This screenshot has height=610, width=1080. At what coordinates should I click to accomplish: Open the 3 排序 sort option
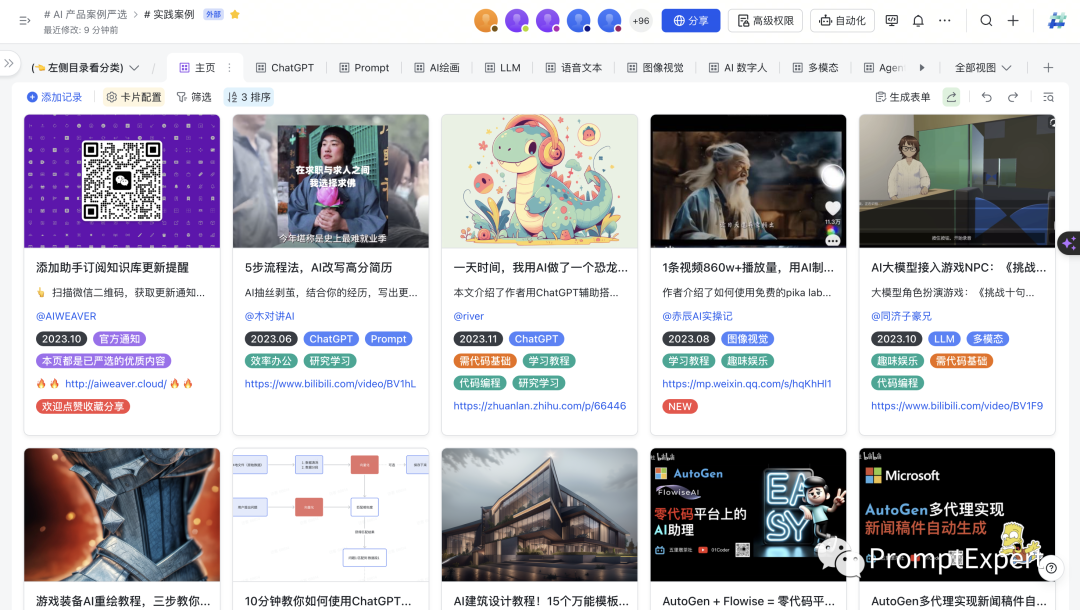(x=249, y=97)
